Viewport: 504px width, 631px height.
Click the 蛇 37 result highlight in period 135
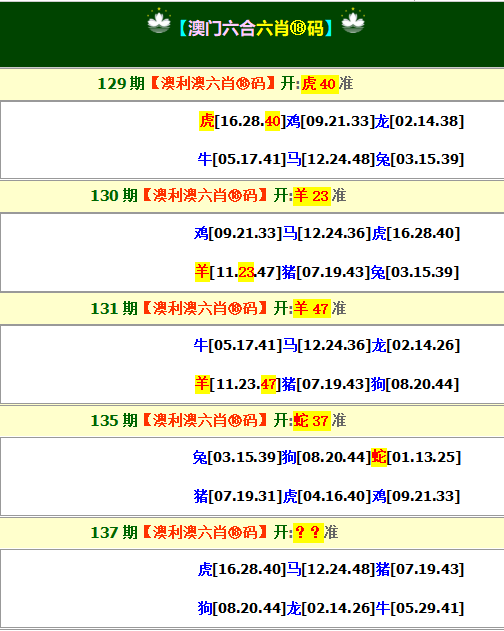click(x=312, y=421)
